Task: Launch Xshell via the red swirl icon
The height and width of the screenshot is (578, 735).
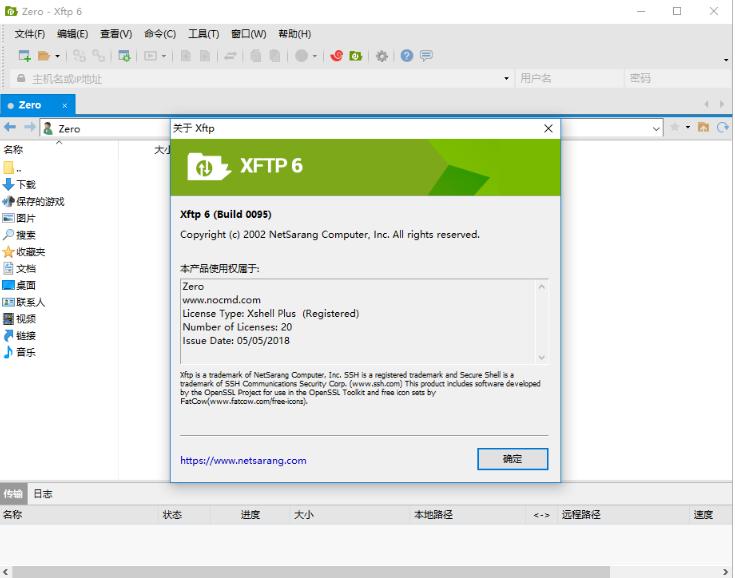Action: pos(336,56)
